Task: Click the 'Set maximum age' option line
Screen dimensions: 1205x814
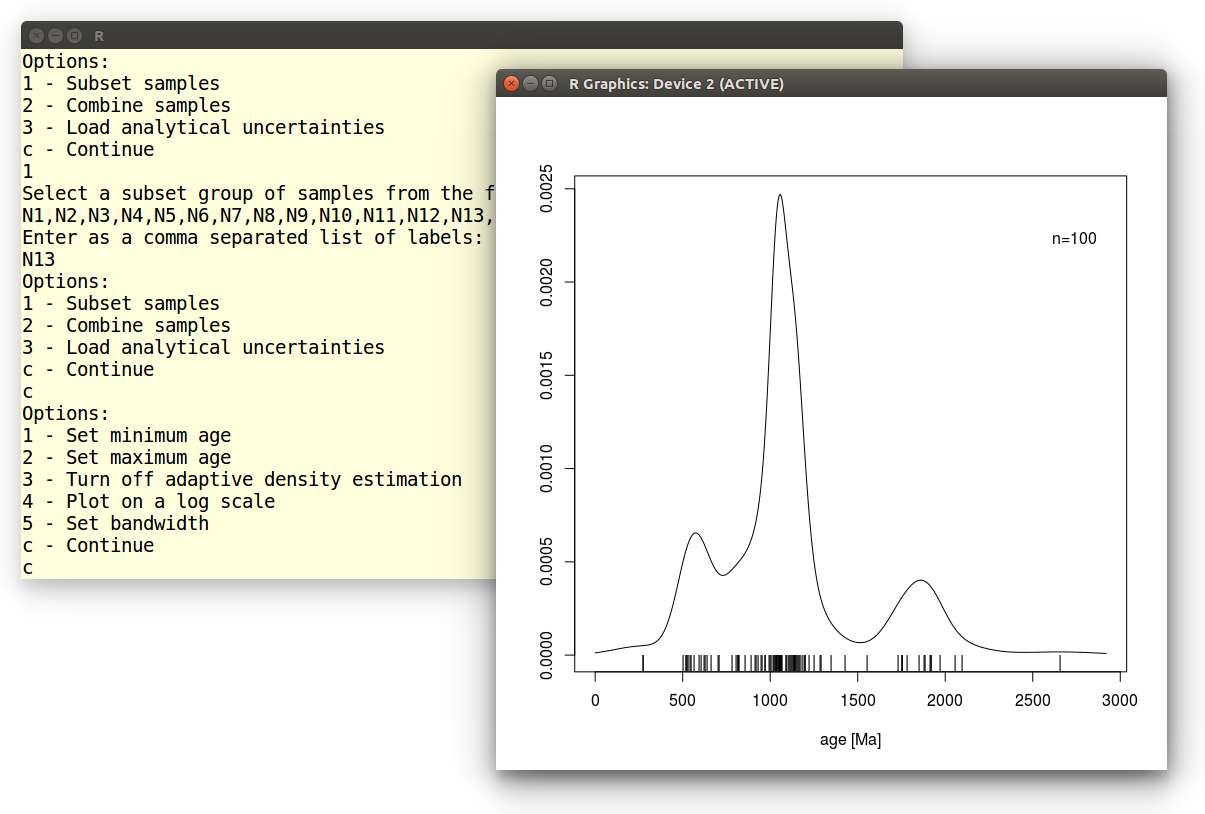Action: pyautogui.click(x=126, y=457)
